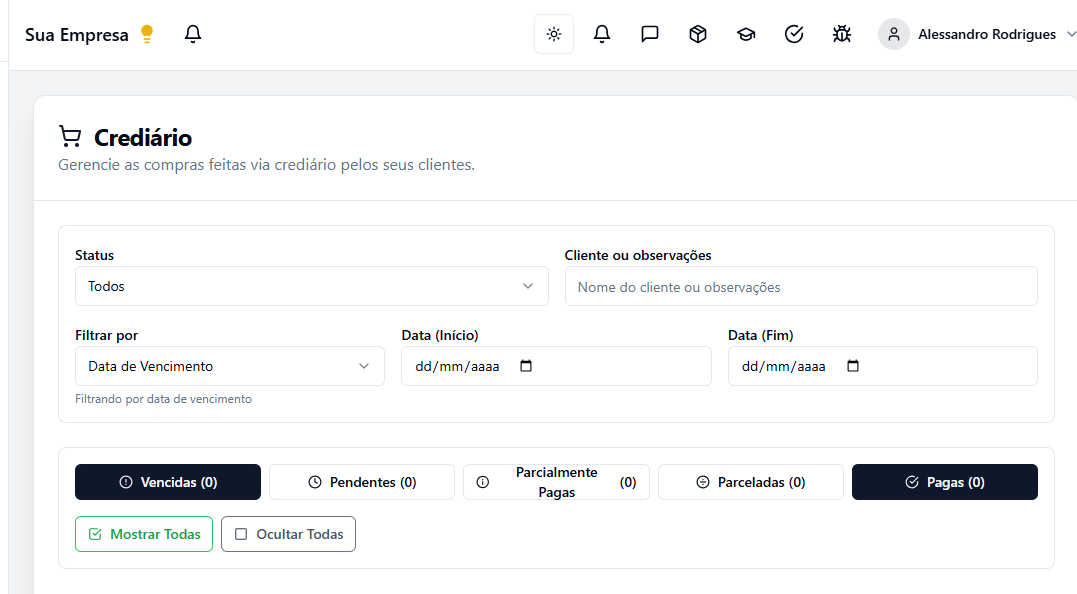
Task: Click the shopping cart icon beside Crediário
Action: click(x=69, y=137)
